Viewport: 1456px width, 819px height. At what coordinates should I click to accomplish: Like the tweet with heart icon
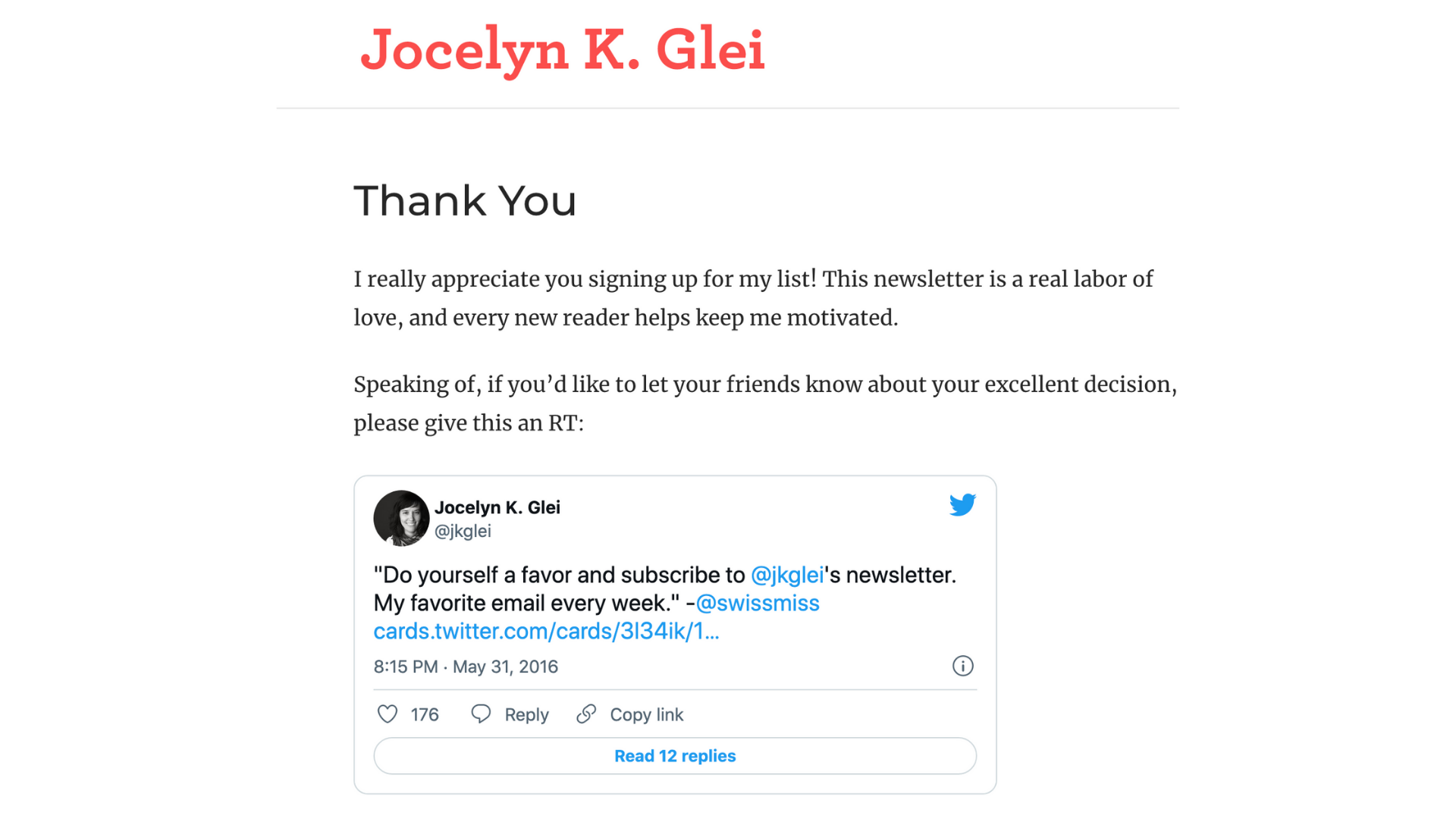click(388, 714)
